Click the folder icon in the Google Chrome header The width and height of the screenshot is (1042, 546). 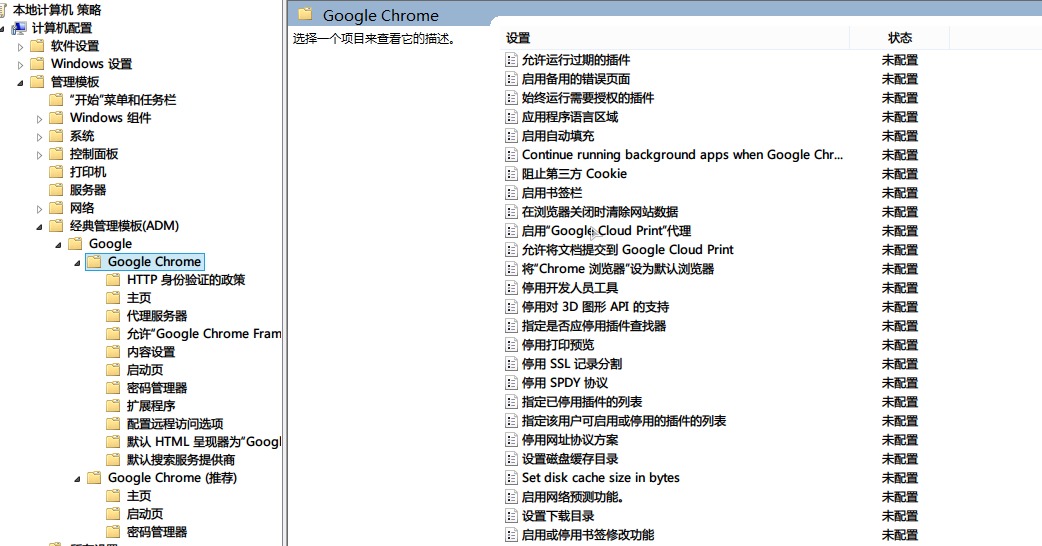(x=305, y=15)
